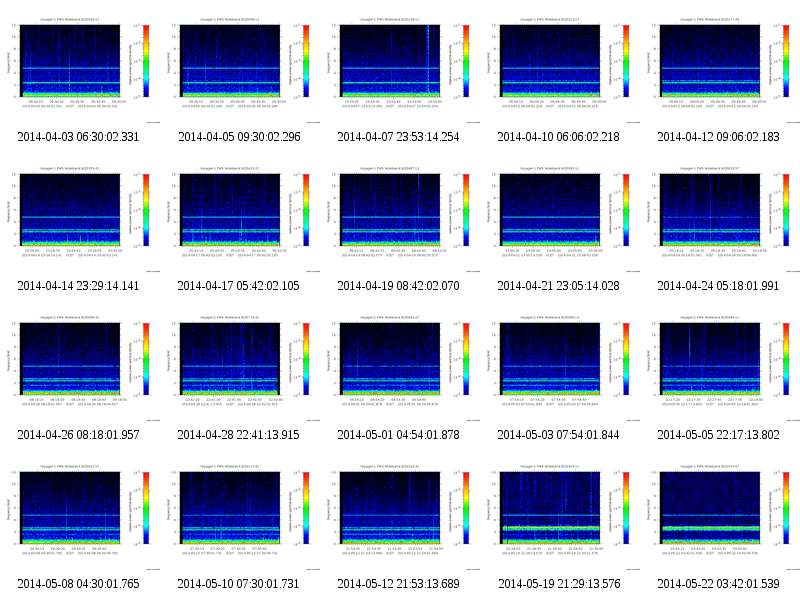Screen dimensions: 800x596
Task: Click the caption text 2014-04-21 23:05:14.028
Action: tap(558, 286)
